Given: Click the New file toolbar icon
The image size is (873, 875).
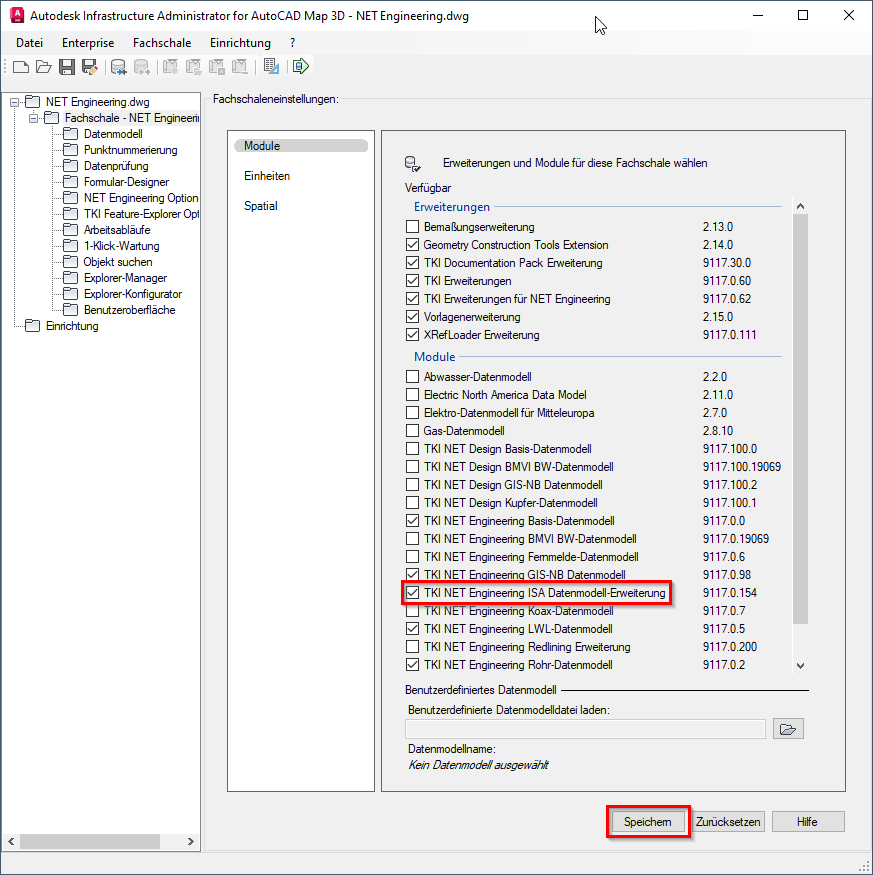Looking at the screenshot, I should [x=21, y=67].
